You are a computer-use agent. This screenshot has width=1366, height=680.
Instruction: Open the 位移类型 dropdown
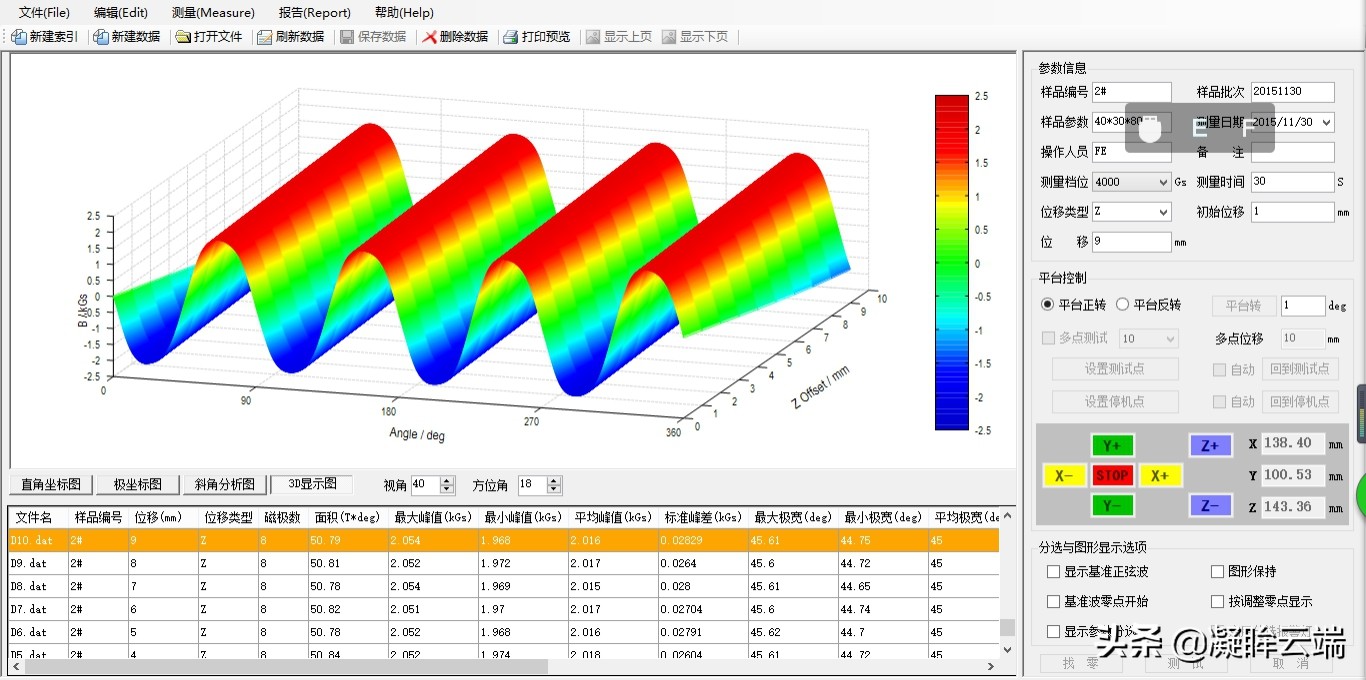pos(1164,211)
